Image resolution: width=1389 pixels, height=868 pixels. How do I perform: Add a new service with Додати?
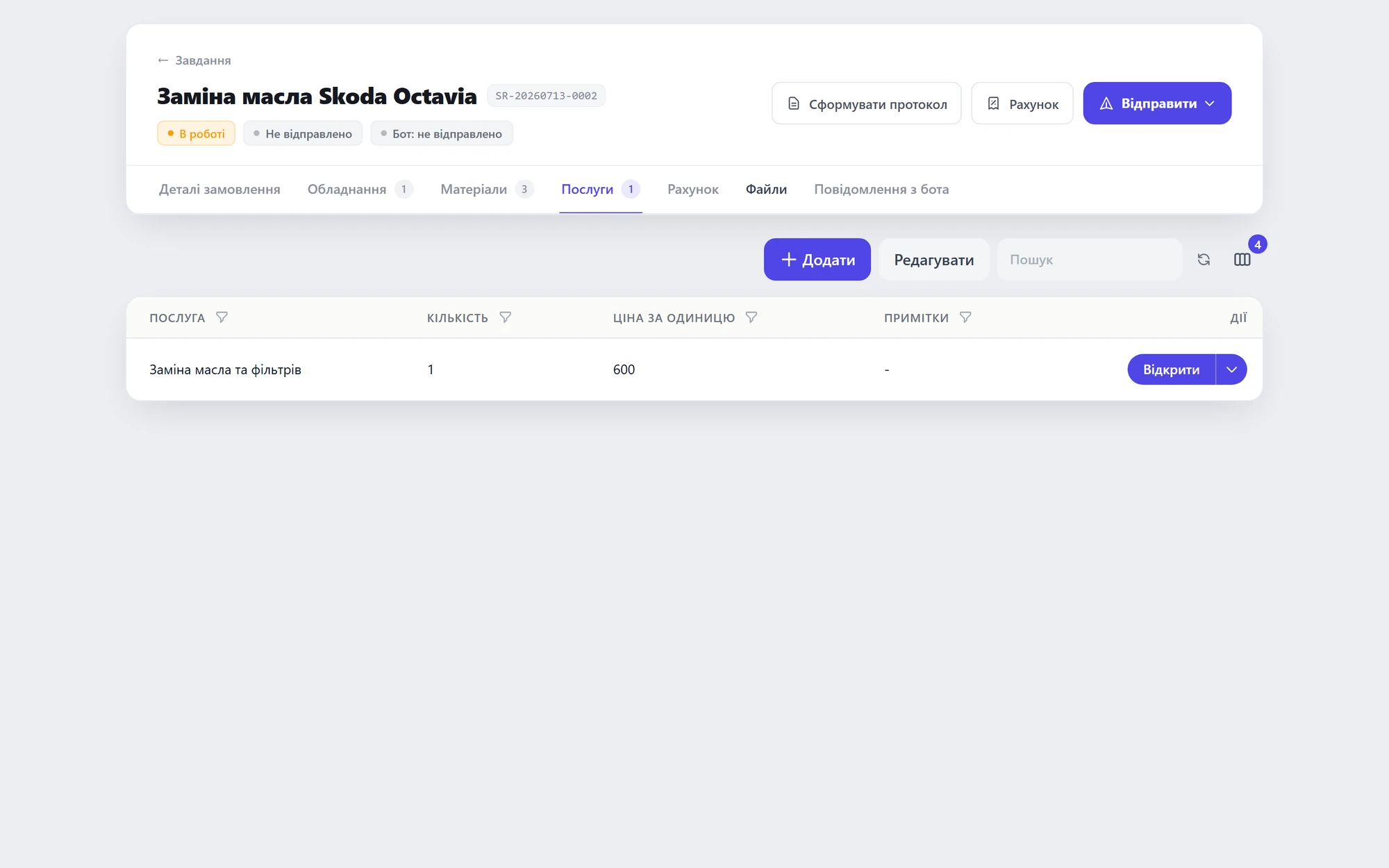point(817,260)
